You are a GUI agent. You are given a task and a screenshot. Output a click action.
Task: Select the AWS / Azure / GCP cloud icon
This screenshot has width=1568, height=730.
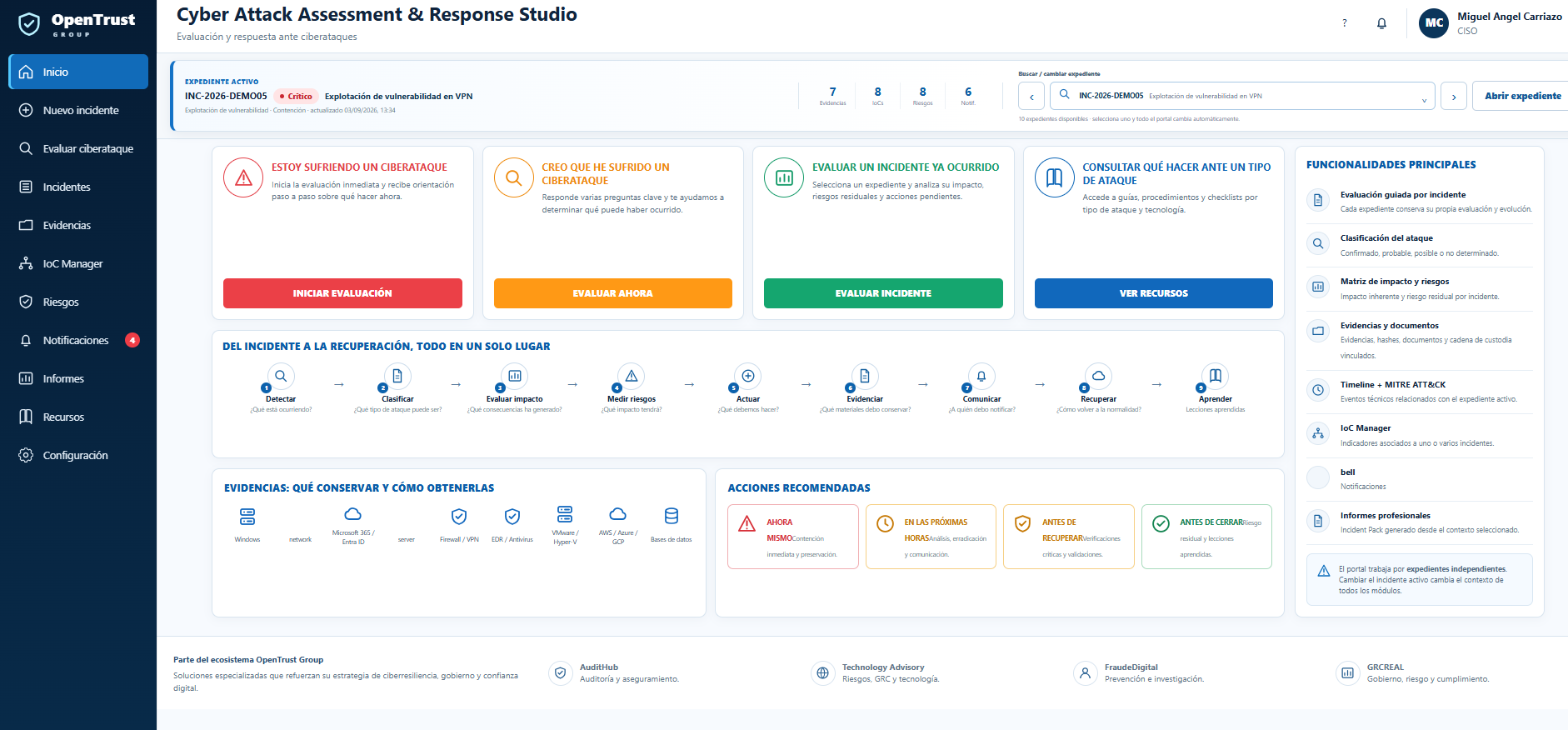(x=618, y=513)
